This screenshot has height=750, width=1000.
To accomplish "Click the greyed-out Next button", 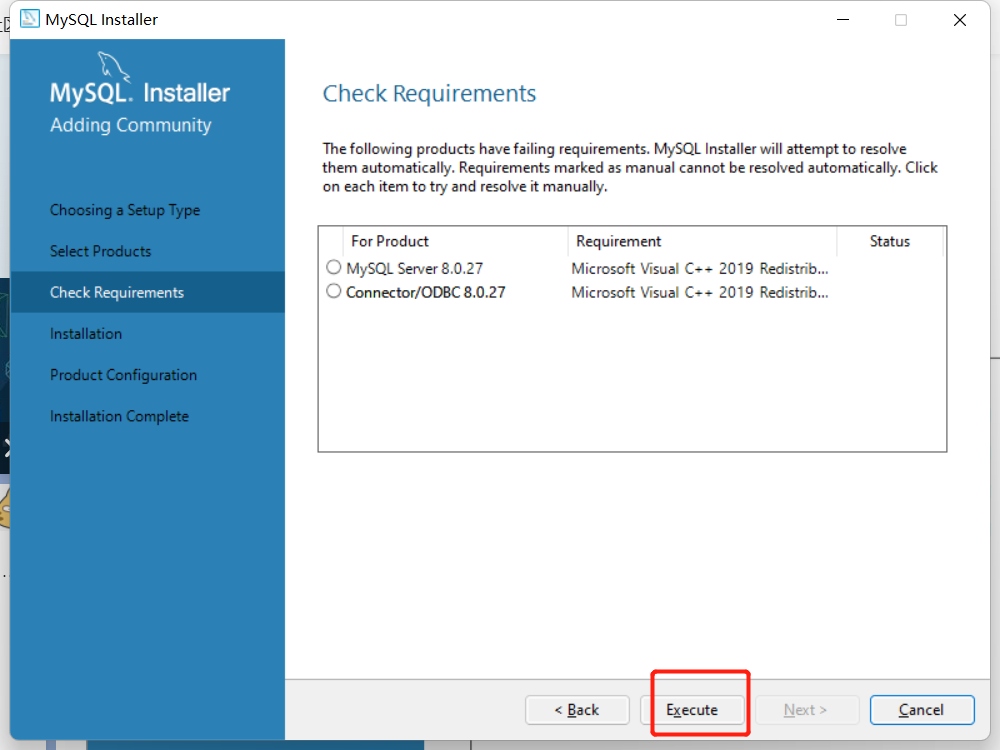I will (x=807, y=710).
